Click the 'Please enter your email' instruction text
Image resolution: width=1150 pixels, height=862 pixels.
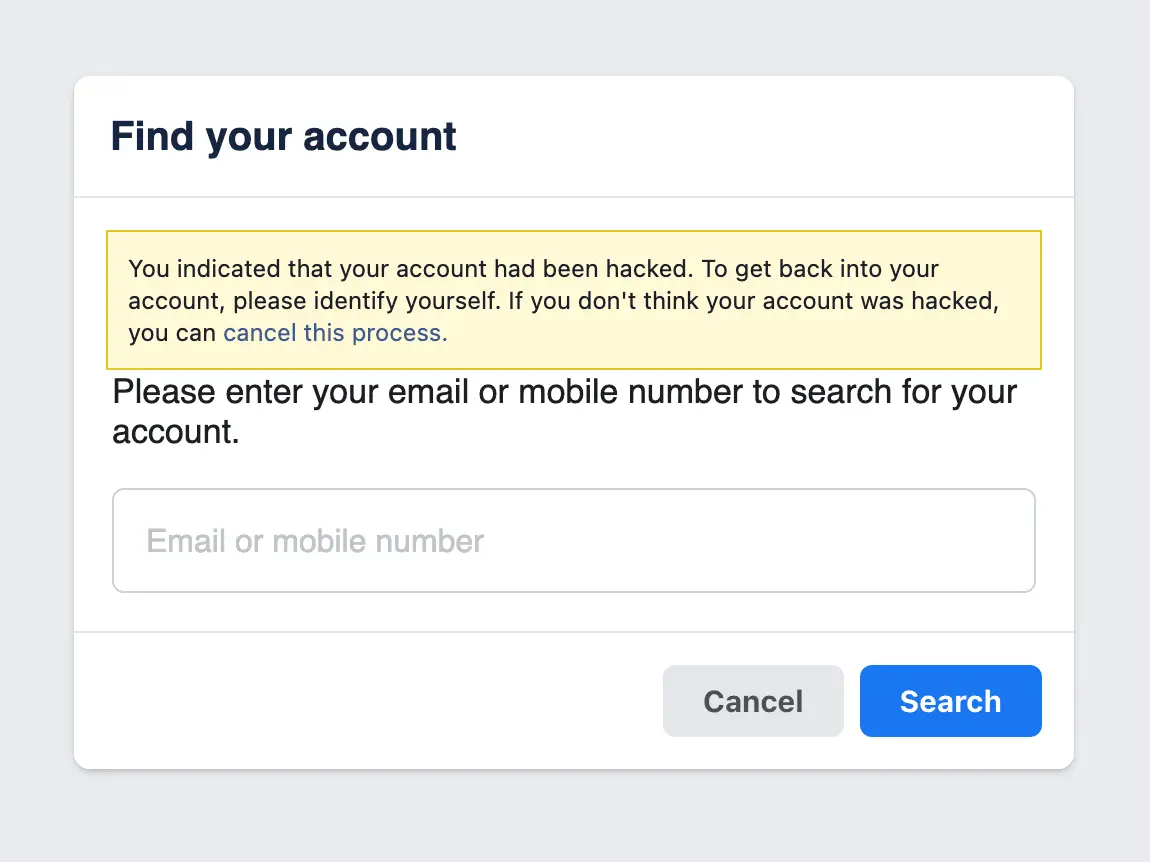click(x=400, y=392)
